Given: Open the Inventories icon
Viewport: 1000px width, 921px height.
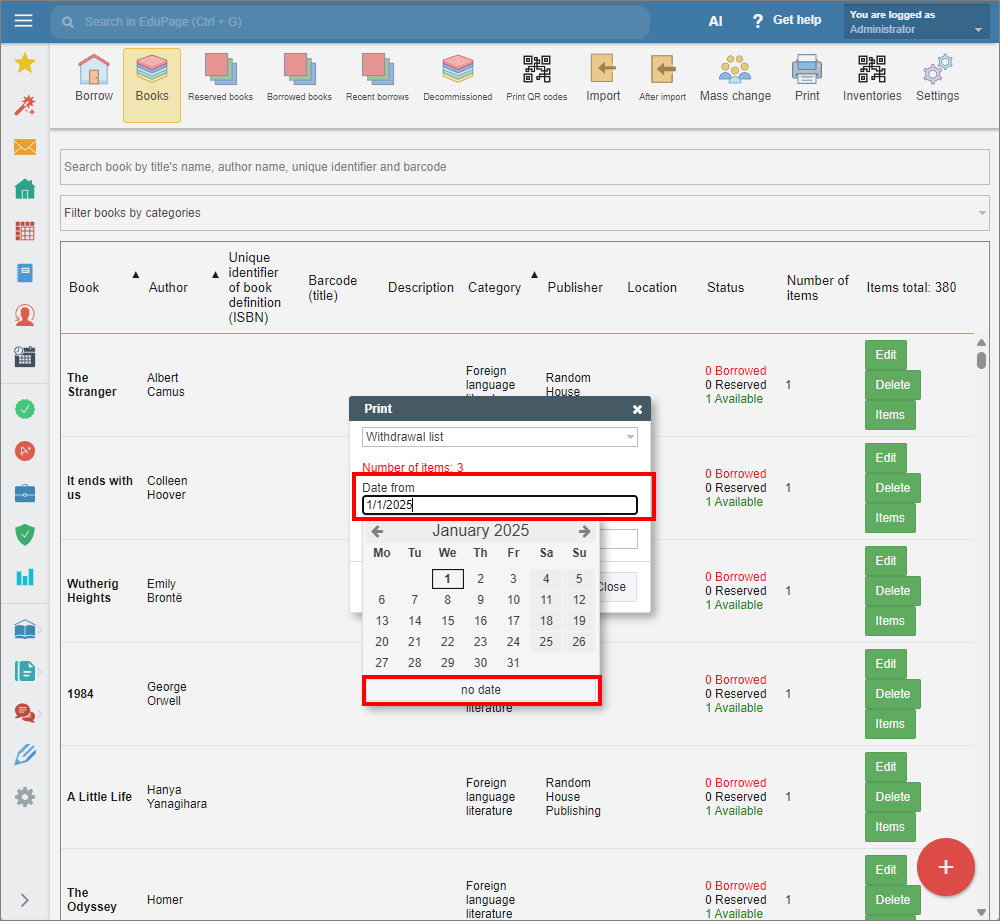Looking at the screenshot, I should (x=871, y=79).
